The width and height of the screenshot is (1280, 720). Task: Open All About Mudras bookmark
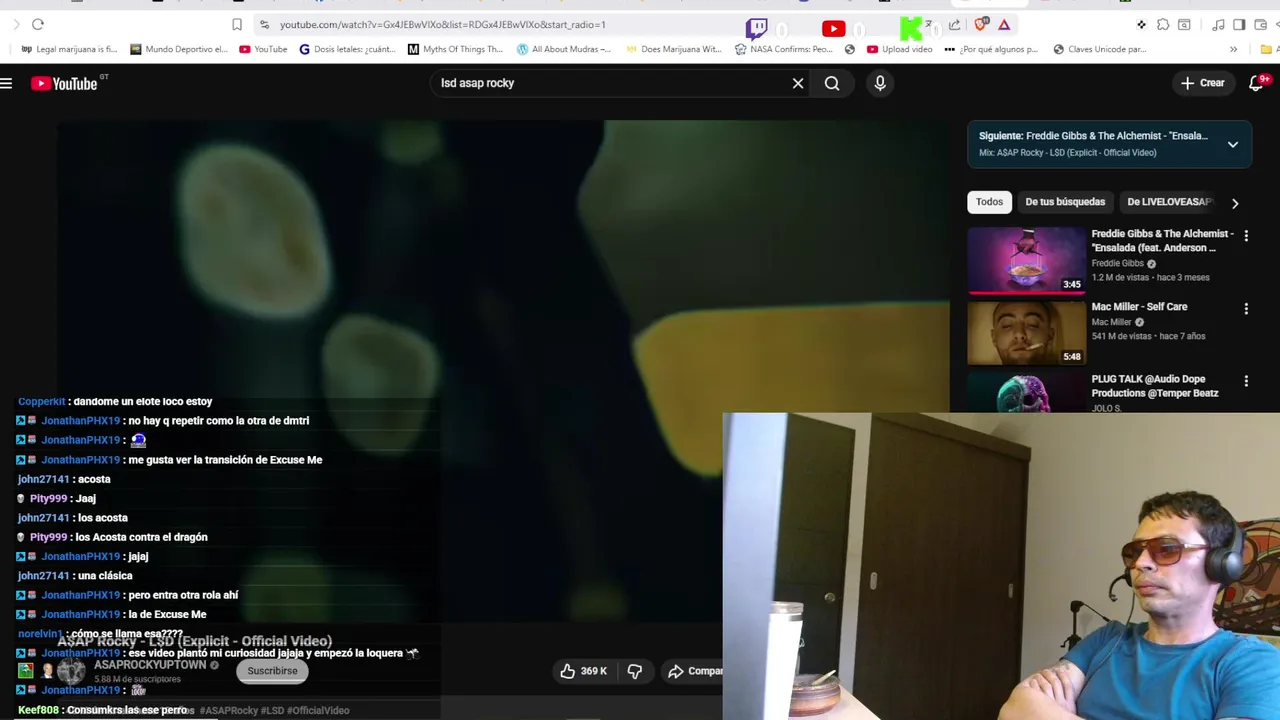click(x=564, y=49)
